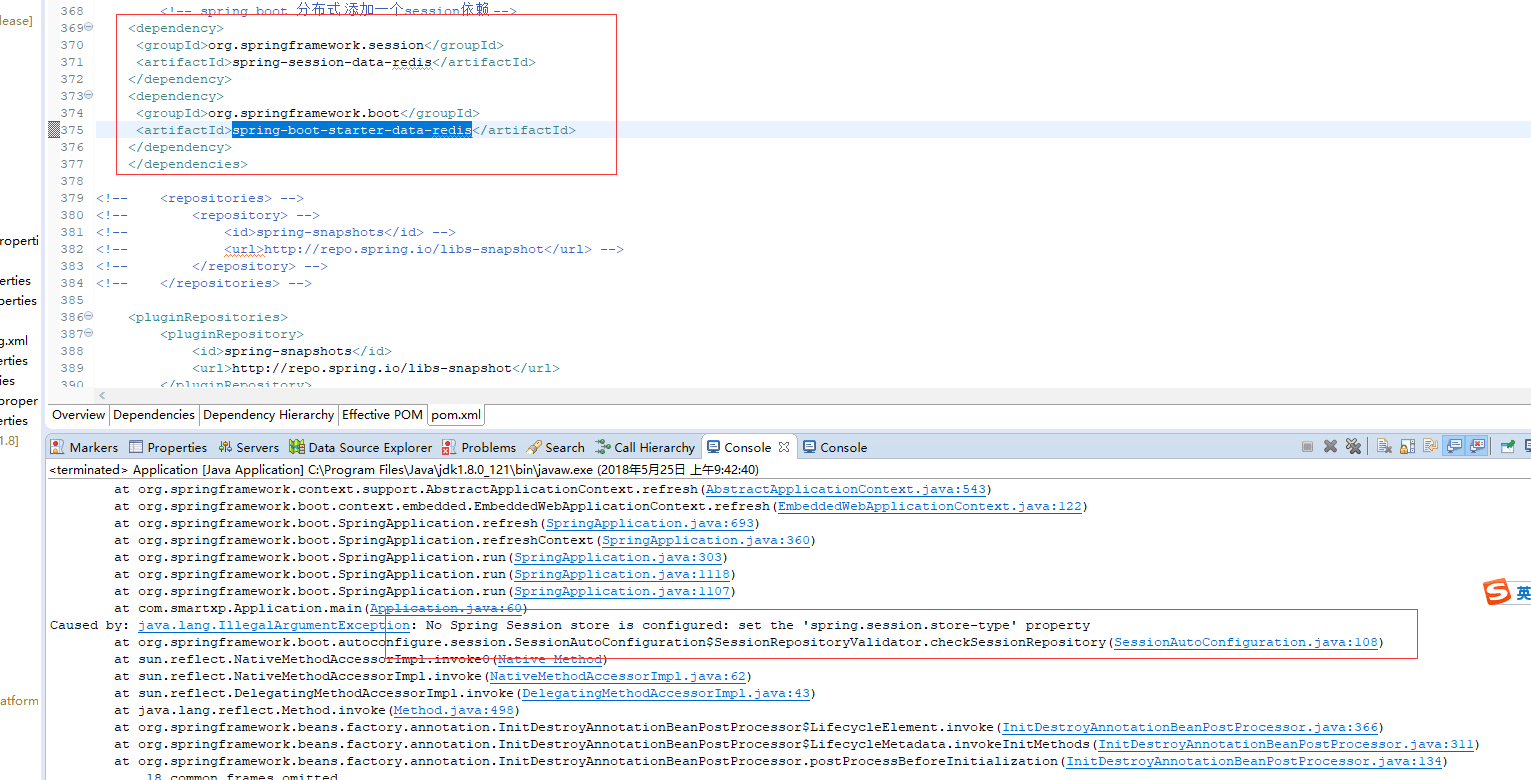1531x780 pixels.
Task: Collapse the pluginRepositories element at line 386
Action: [x=87, y=316]
